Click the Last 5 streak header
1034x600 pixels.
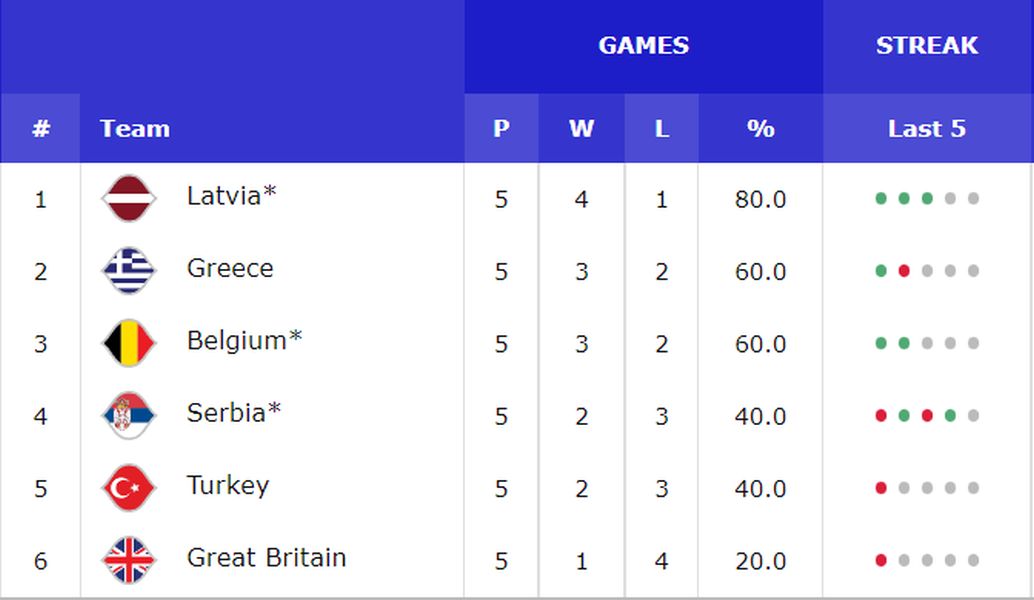927,128
